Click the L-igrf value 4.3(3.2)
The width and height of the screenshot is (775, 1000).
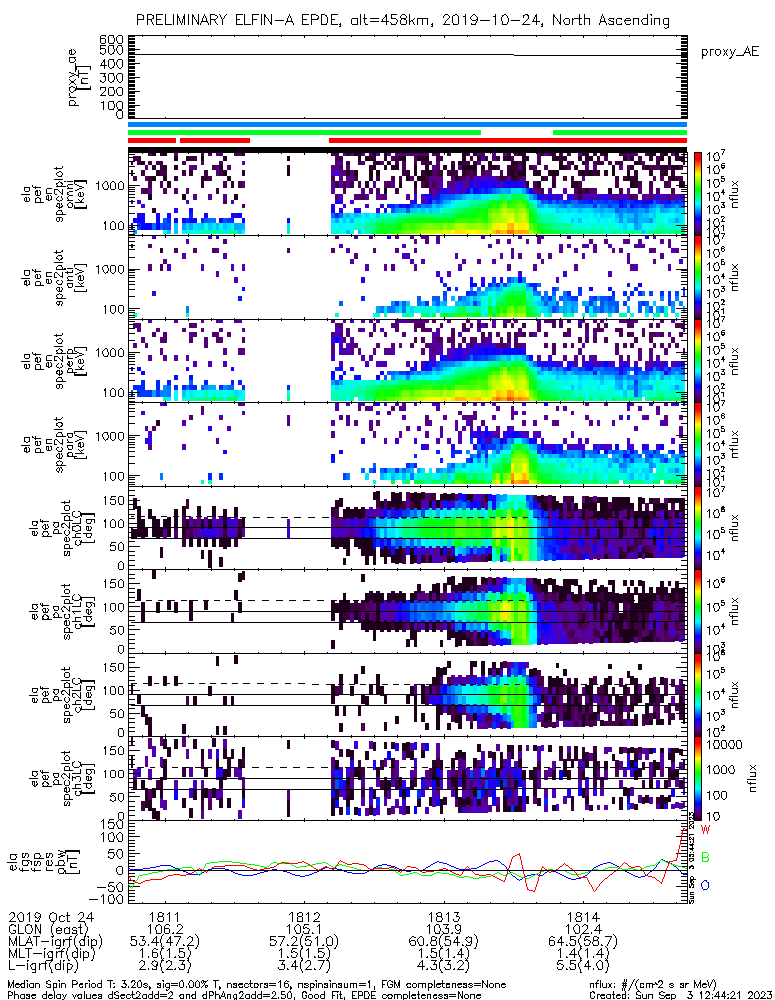pos(443,966)
